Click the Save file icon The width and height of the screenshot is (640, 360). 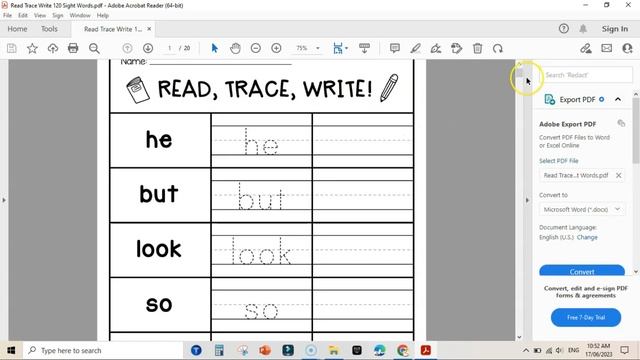[x=12, y=49]
